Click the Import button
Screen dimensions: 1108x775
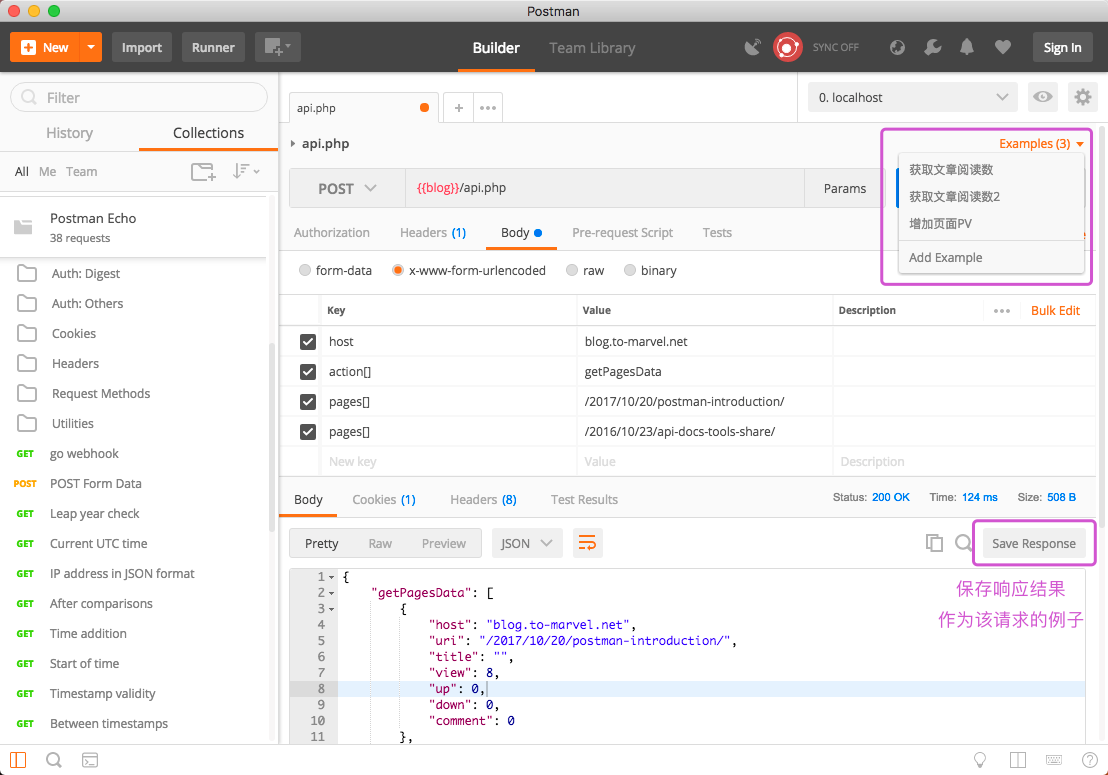(x=142, y=47)
